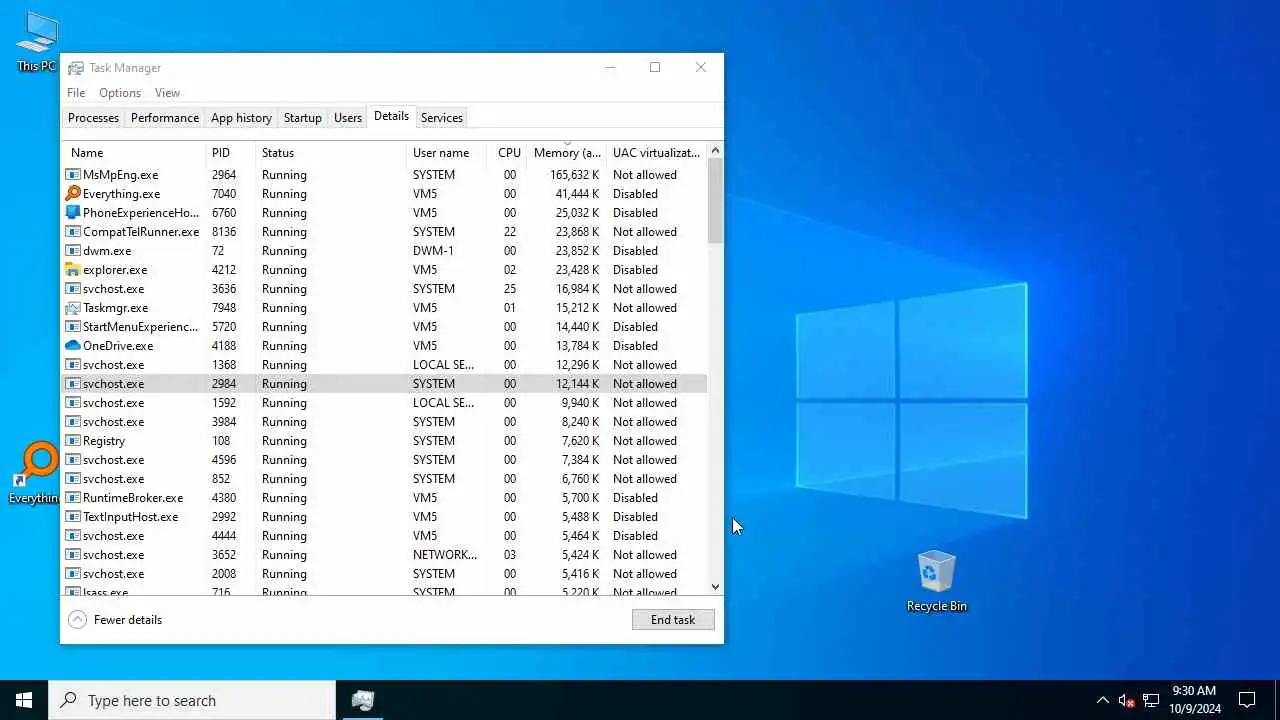This screenshot has width=1280, height=720.
Task: Click the Everything.exe magnifier icon in list
Action: pos(72,193)
